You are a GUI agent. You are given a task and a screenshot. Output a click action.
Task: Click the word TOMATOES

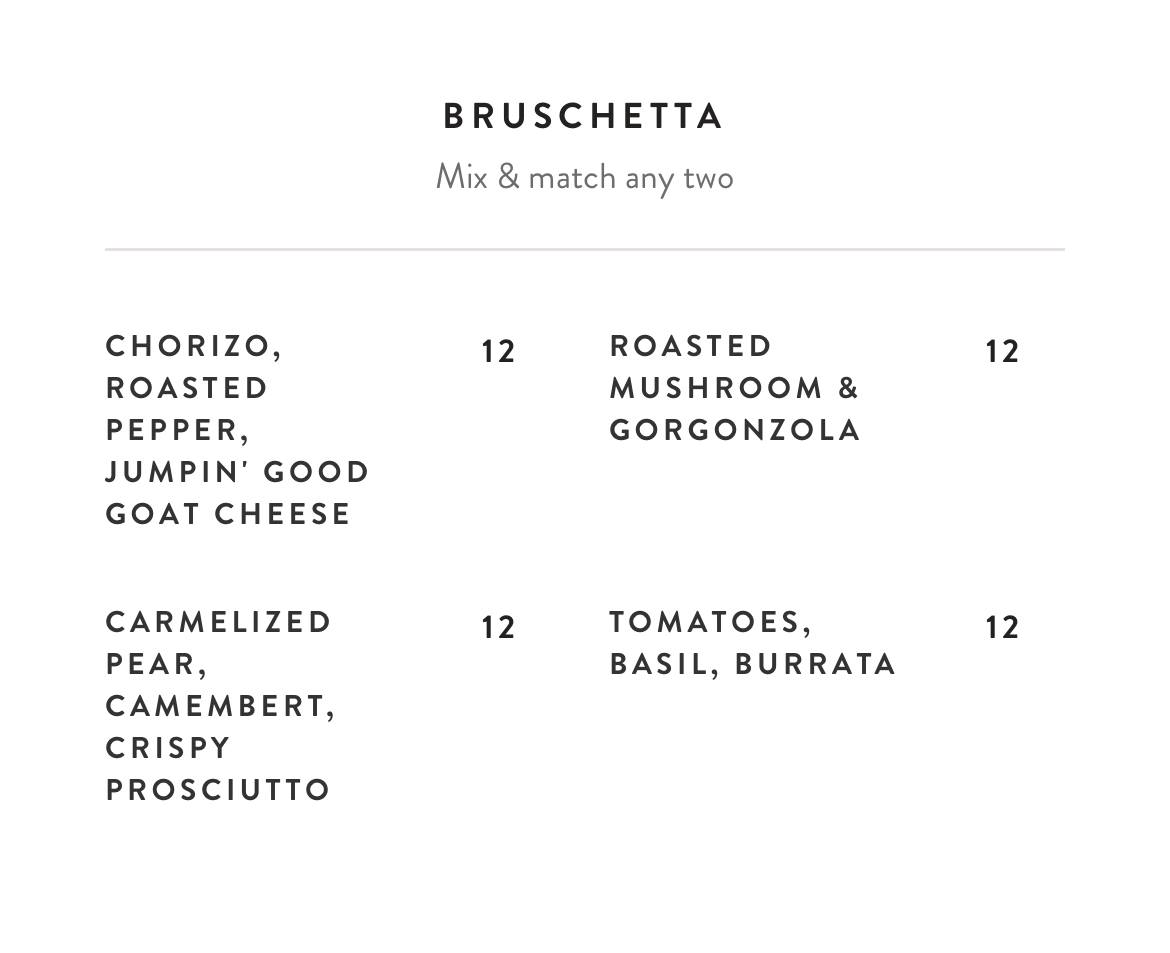707,622
